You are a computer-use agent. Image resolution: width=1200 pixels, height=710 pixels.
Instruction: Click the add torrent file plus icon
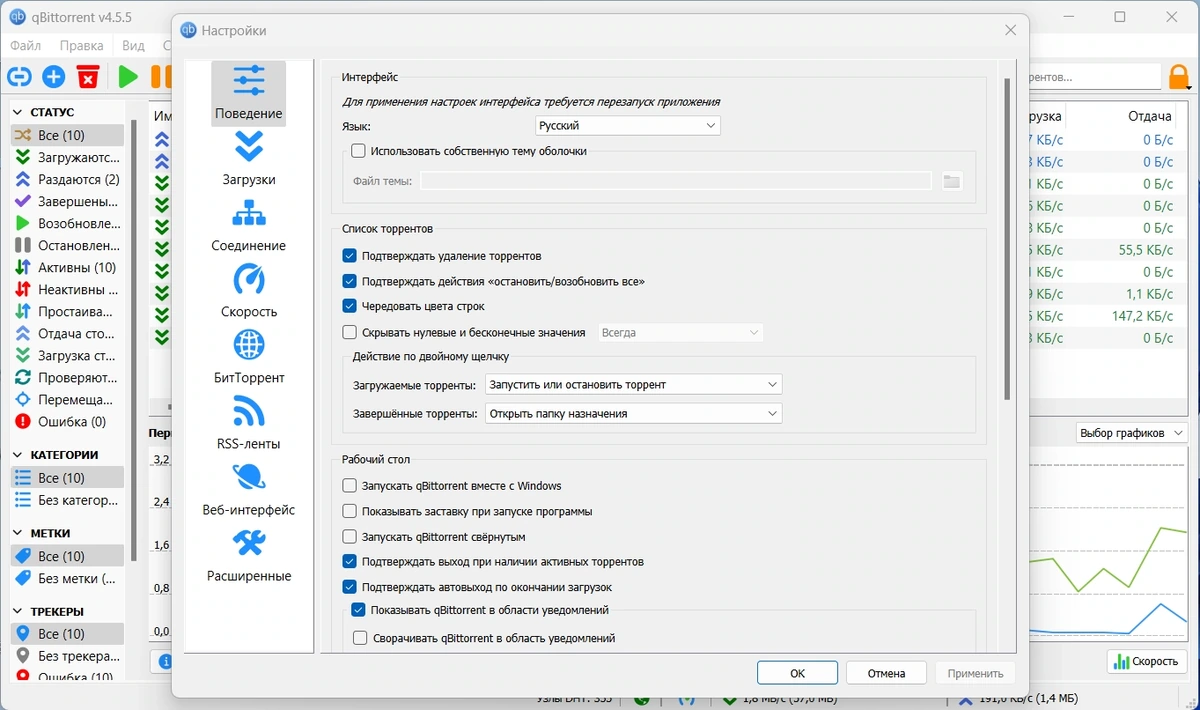54,76
